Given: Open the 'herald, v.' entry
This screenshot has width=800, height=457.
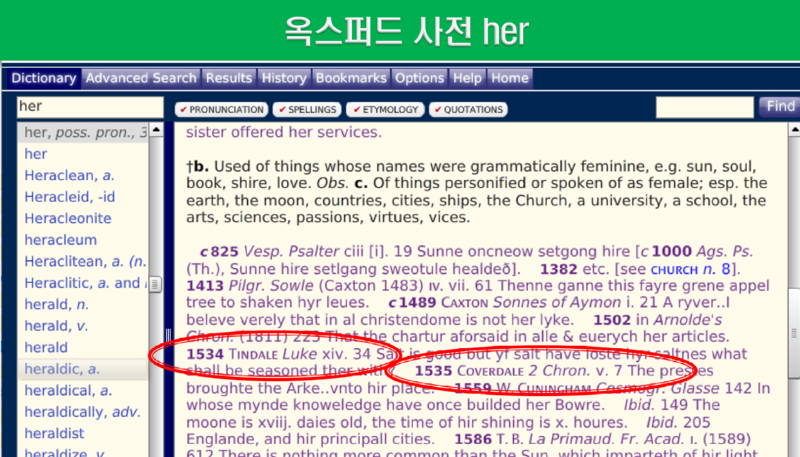Looking at the screenshot, I should [x=56, y=326].
